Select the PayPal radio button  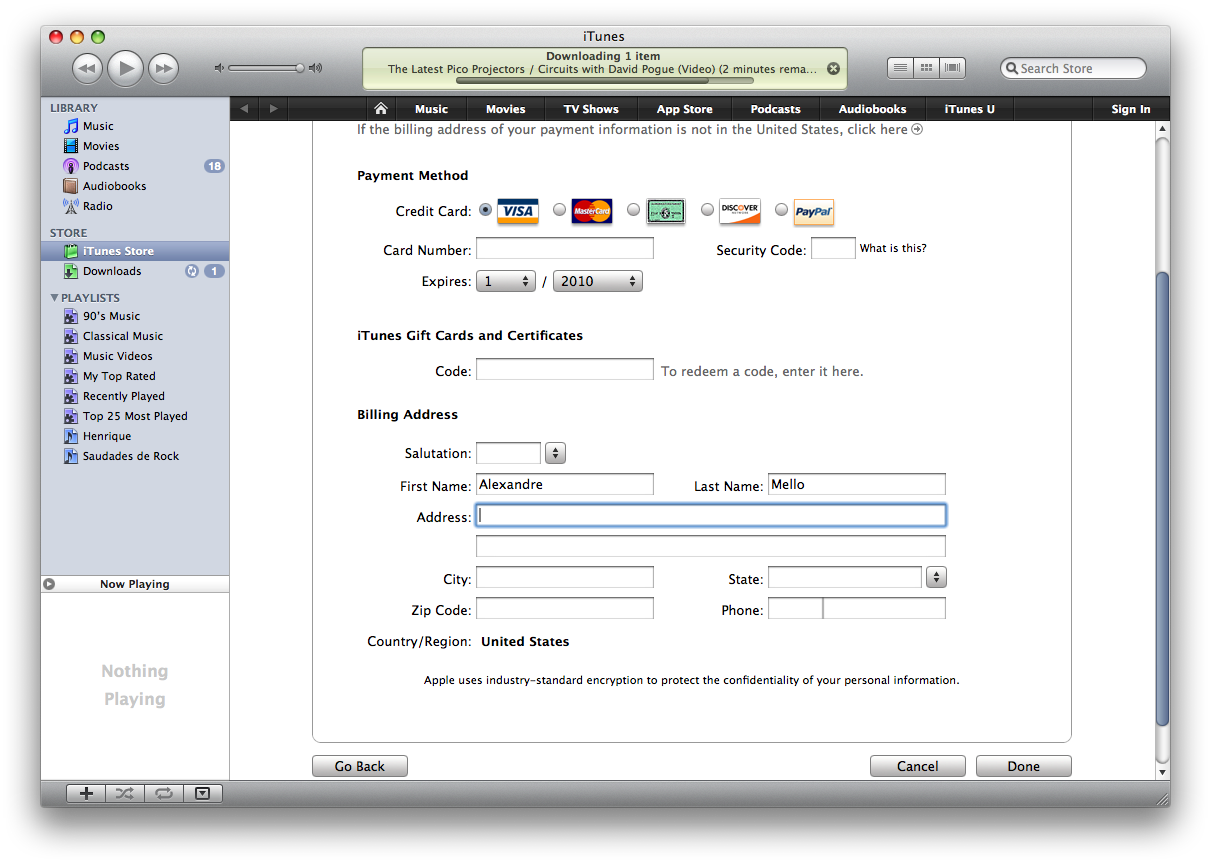coord(781,210)
